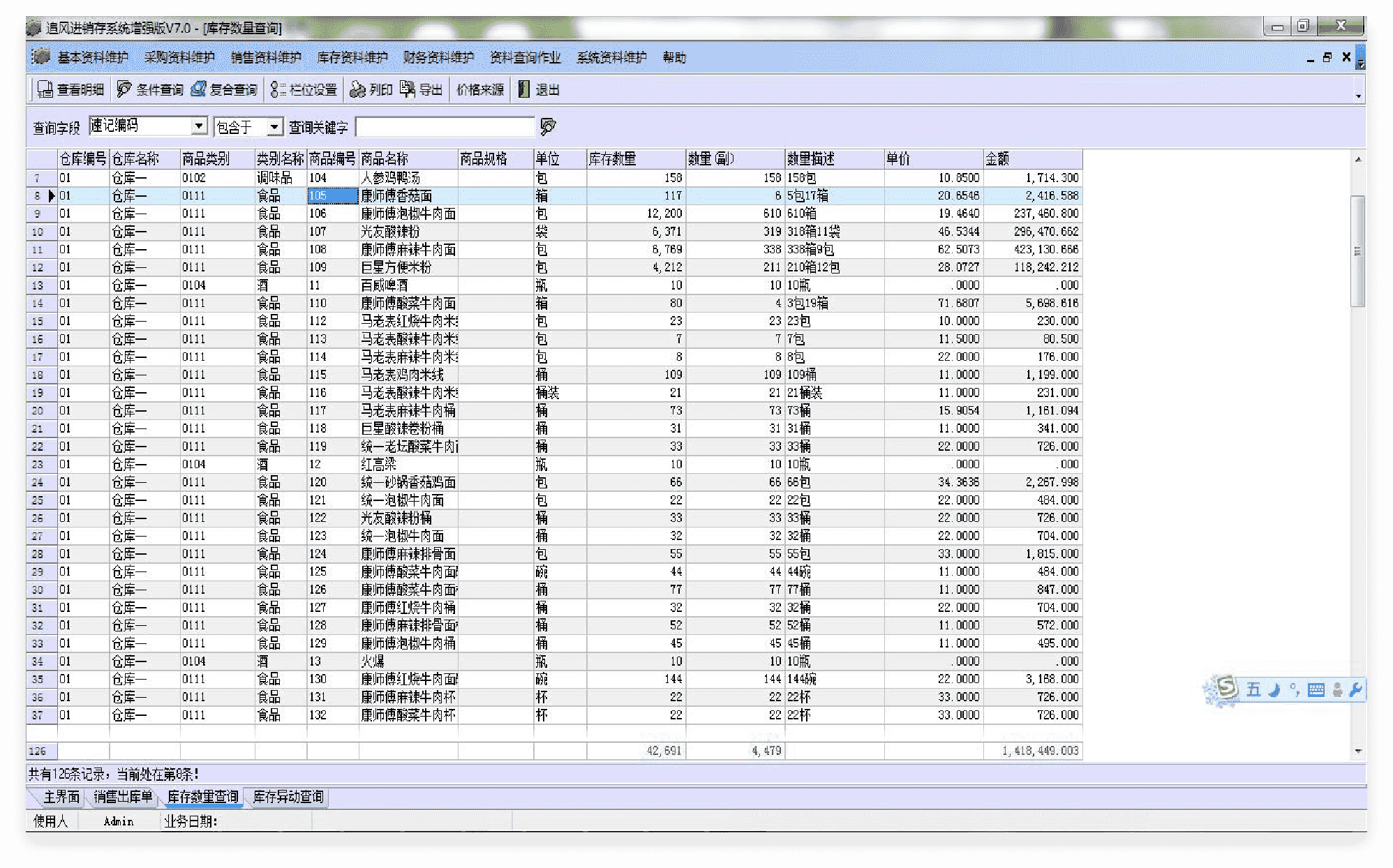This screenshot has height=868, width=1393.
Task: Click the vertical scrollbar down arrow
Action: point(1358,751)
